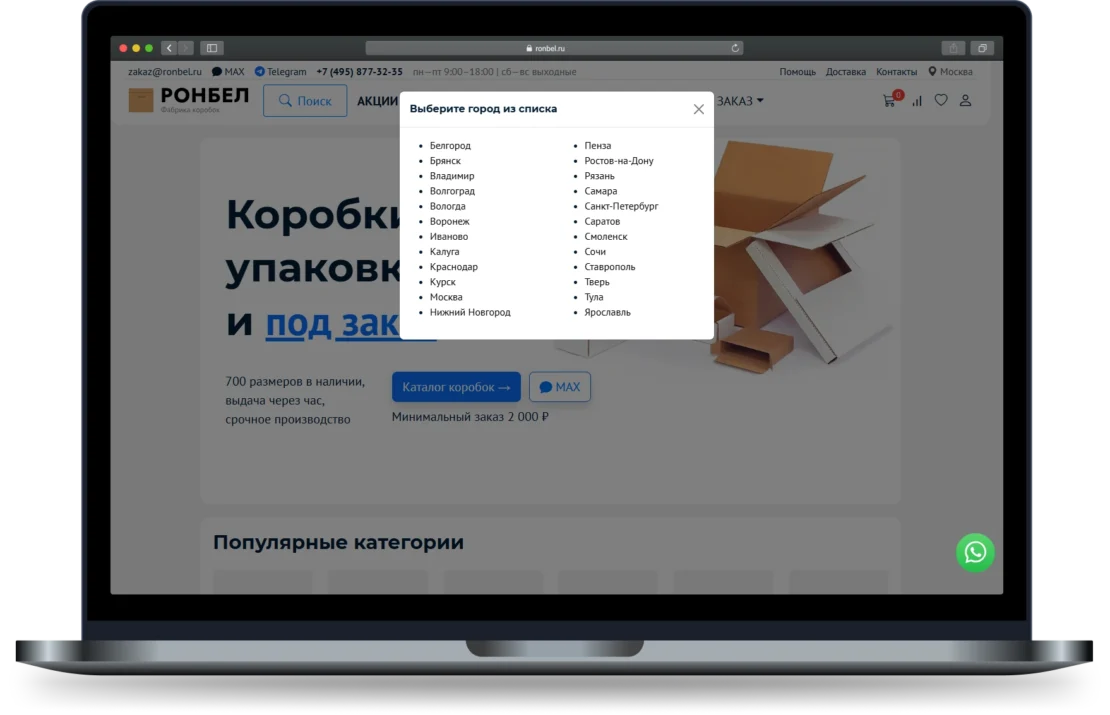Click the browser share icon
1110x715 pixels.
point(953,48)
